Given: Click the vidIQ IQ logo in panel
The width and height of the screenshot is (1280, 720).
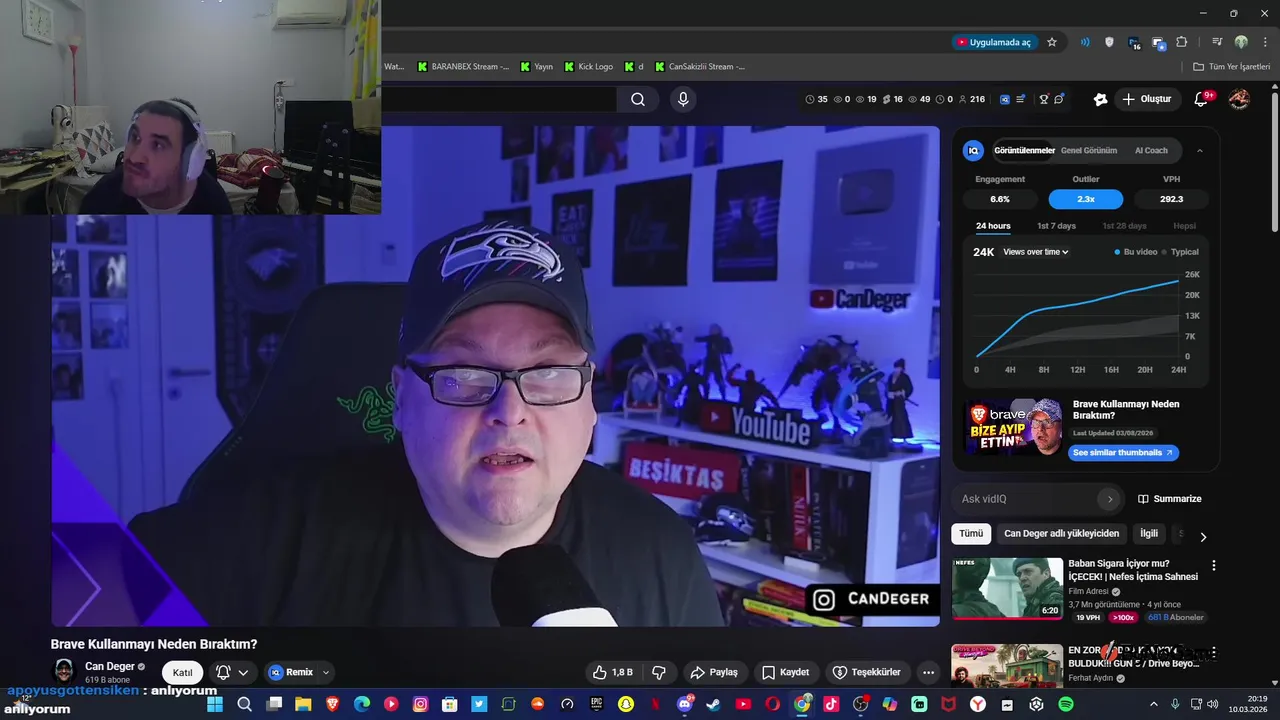Looking at the screenshot, I should click(973, 150).
